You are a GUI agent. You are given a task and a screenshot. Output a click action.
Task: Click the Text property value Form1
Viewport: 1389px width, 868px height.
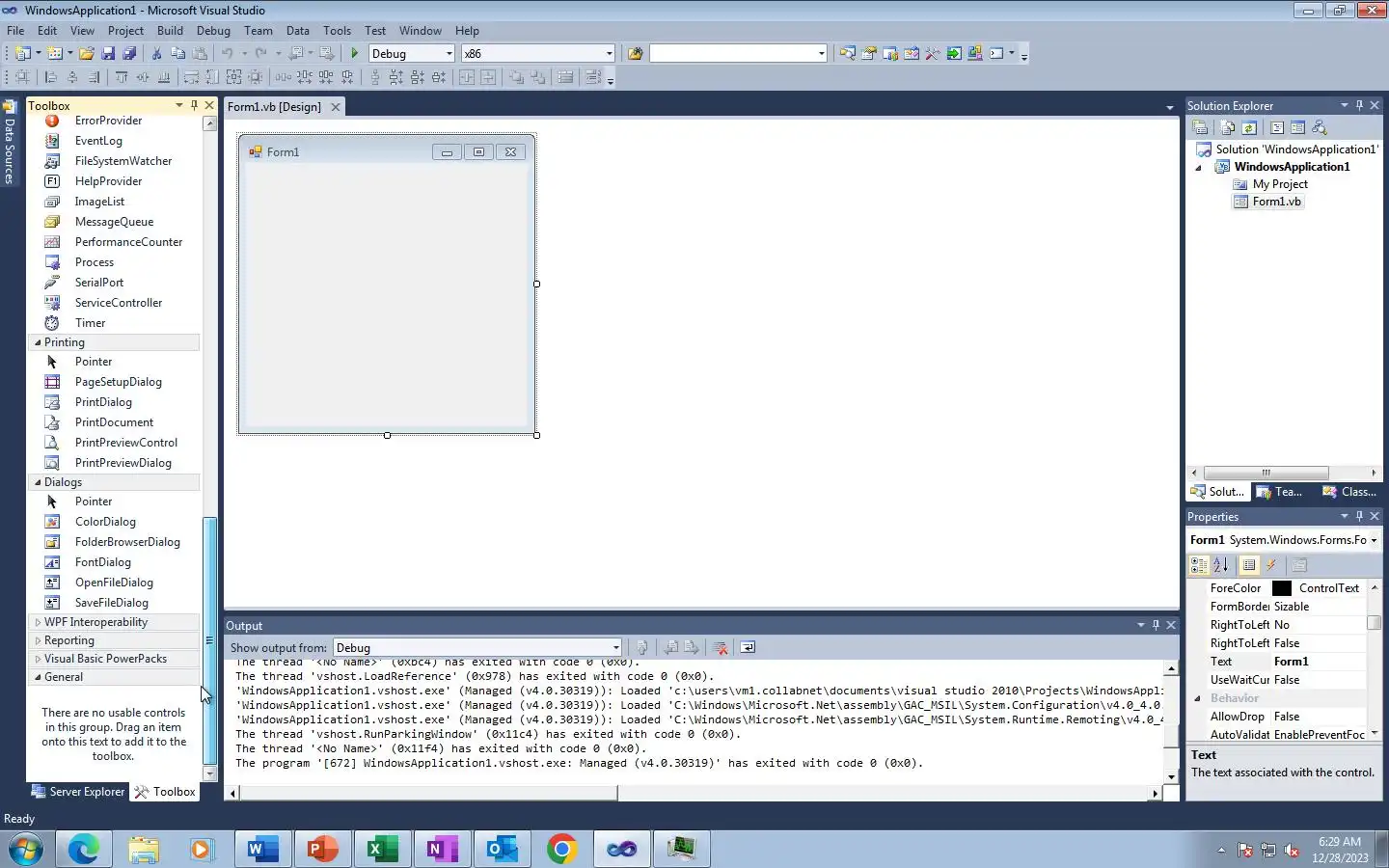click(1291, 662)
